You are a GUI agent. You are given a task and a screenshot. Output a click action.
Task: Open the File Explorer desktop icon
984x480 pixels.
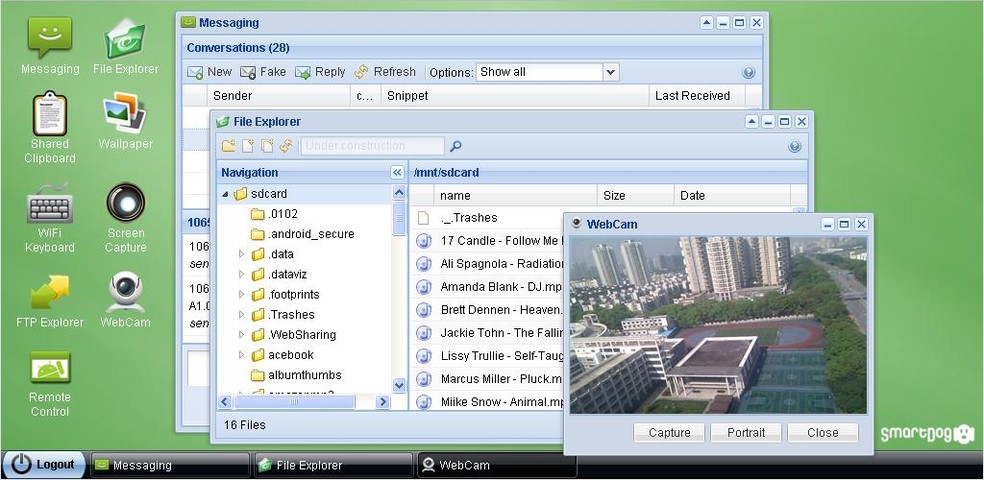(126, 46)
